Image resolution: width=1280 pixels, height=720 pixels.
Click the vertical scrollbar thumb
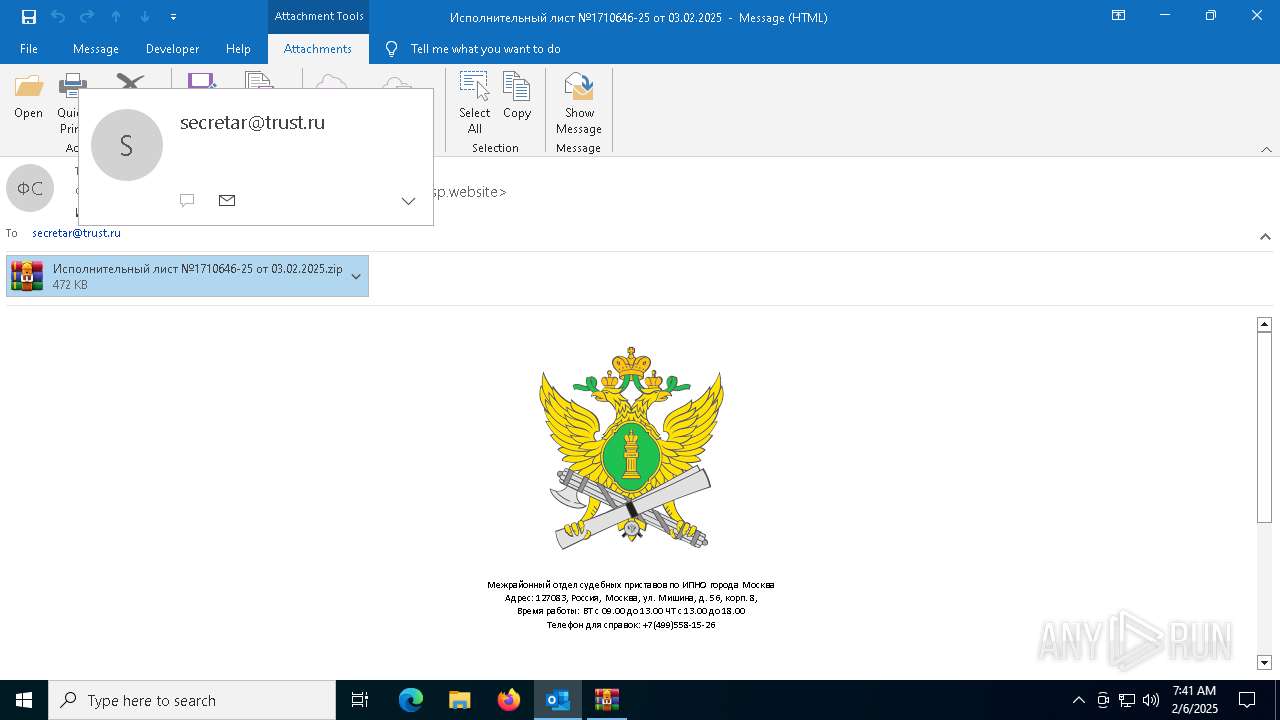(1264, 427)
